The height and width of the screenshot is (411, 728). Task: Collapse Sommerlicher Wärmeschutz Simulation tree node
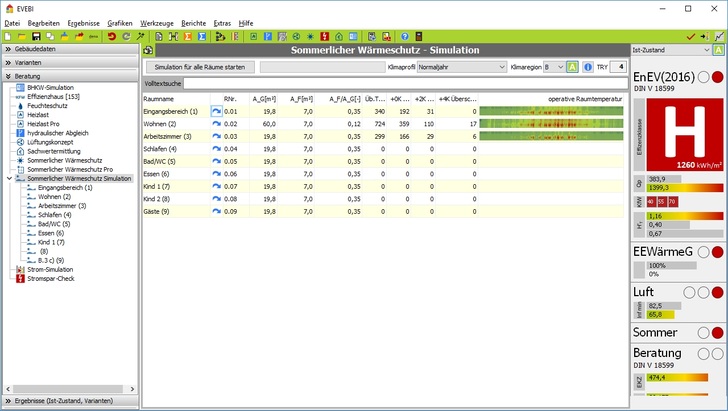[9, 179]
